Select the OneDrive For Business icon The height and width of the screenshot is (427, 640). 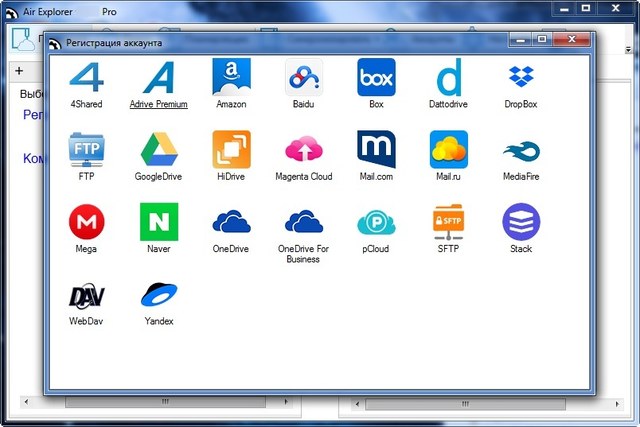click(304, 221)
